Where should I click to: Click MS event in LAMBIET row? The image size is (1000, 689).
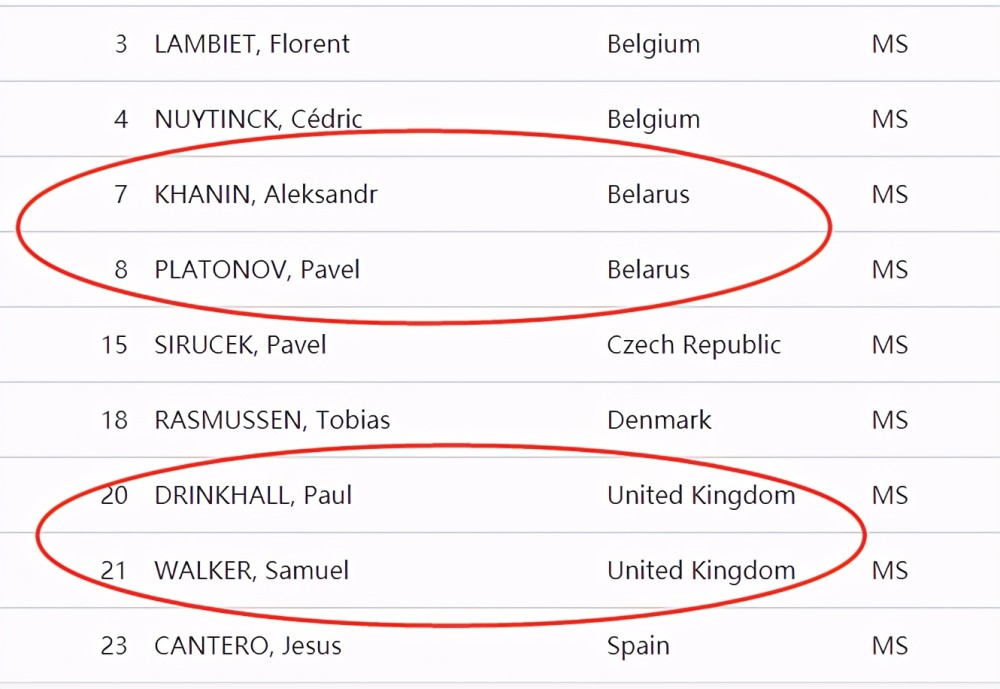click(x=890, y=44)
